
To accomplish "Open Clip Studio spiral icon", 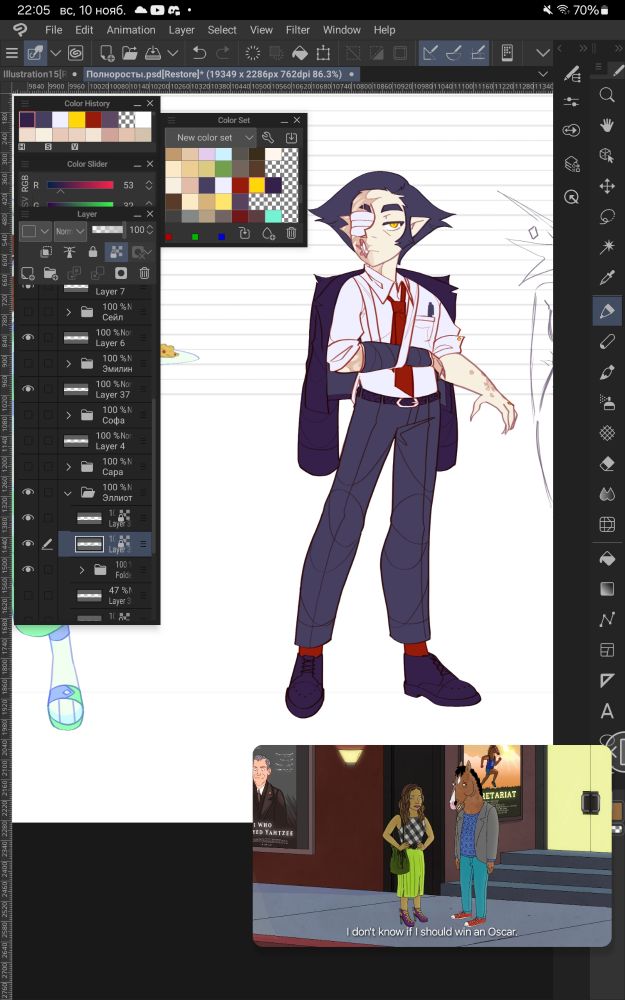I will pos(75,53).
